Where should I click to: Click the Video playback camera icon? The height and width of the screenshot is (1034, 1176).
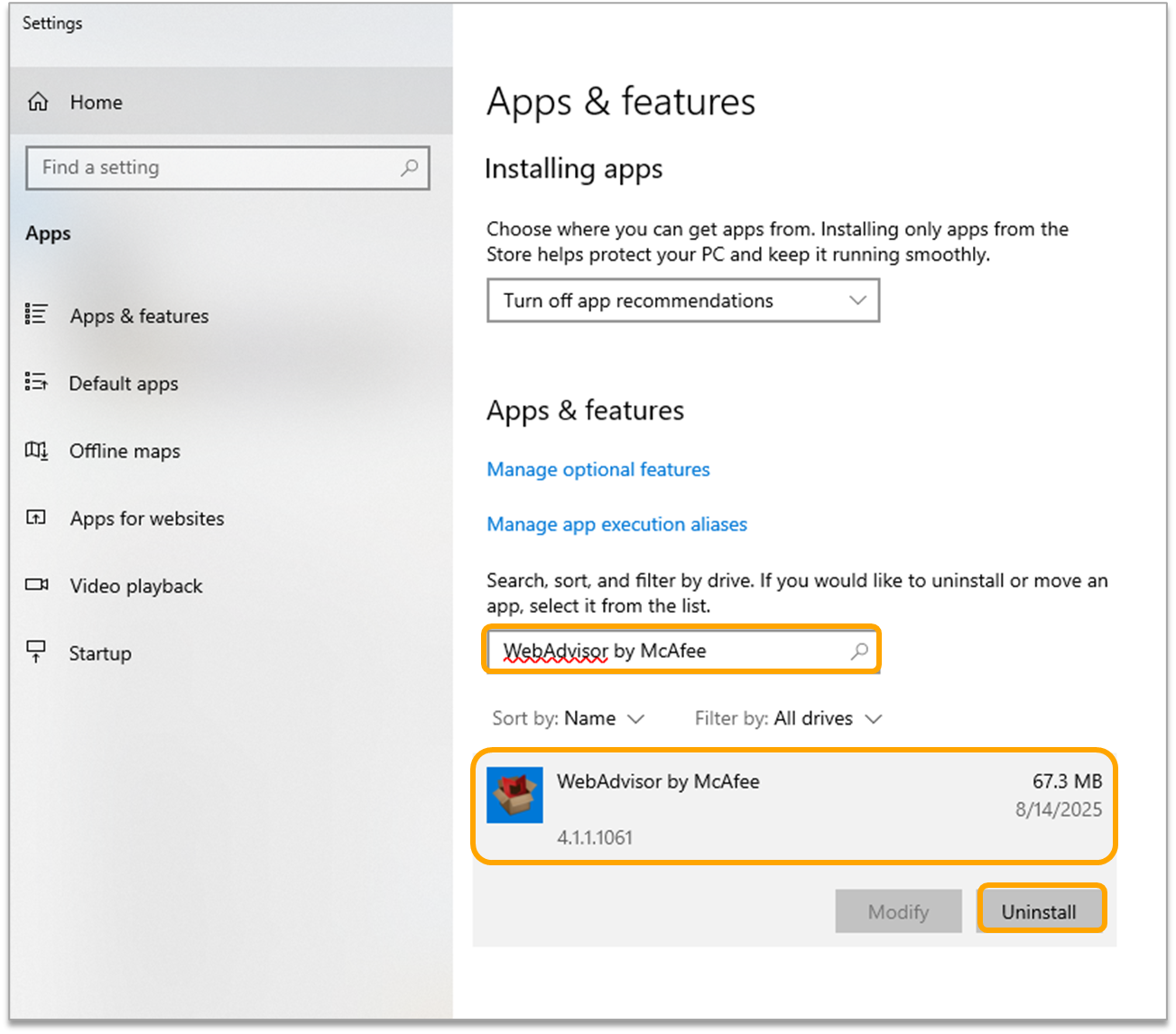pos(36,585)
